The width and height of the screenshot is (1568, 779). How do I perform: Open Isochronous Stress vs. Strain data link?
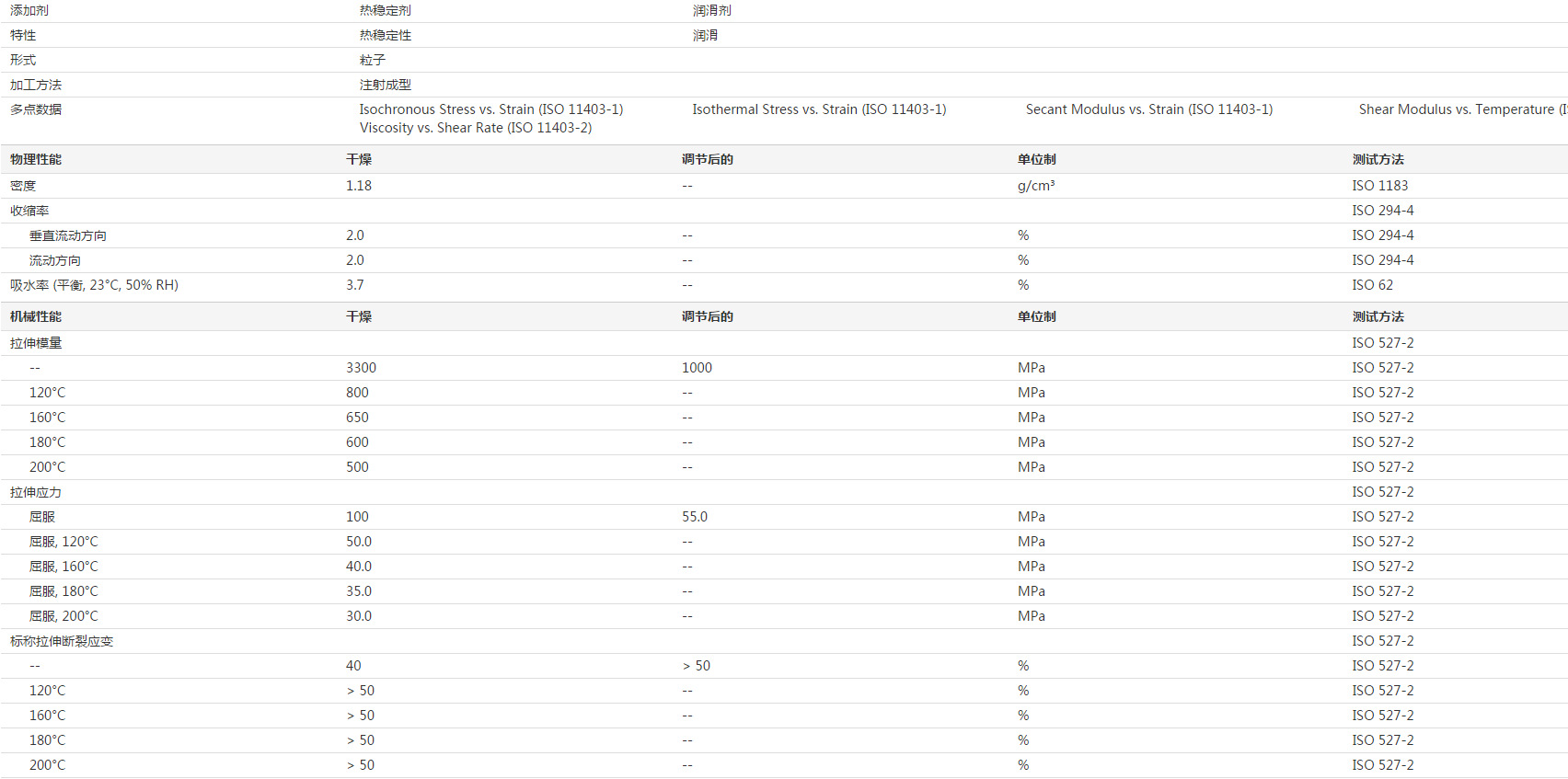pyautogui.click(x=490, y=109)
